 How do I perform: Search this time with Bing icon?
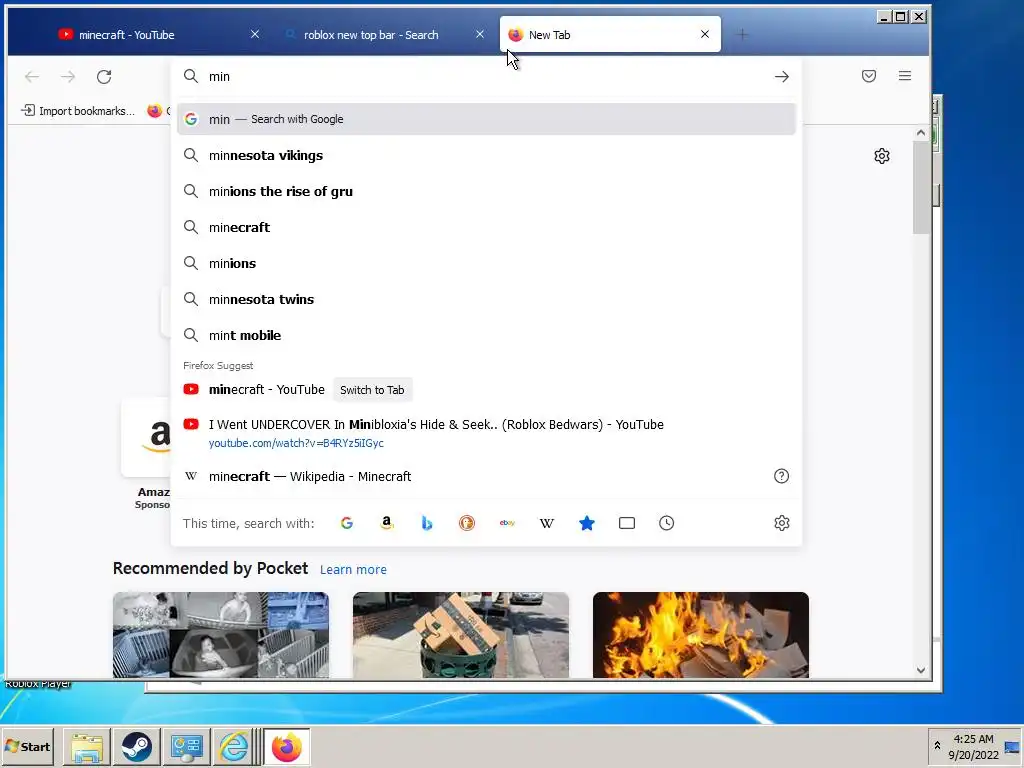pyautogui.click(x=426, y=523)
